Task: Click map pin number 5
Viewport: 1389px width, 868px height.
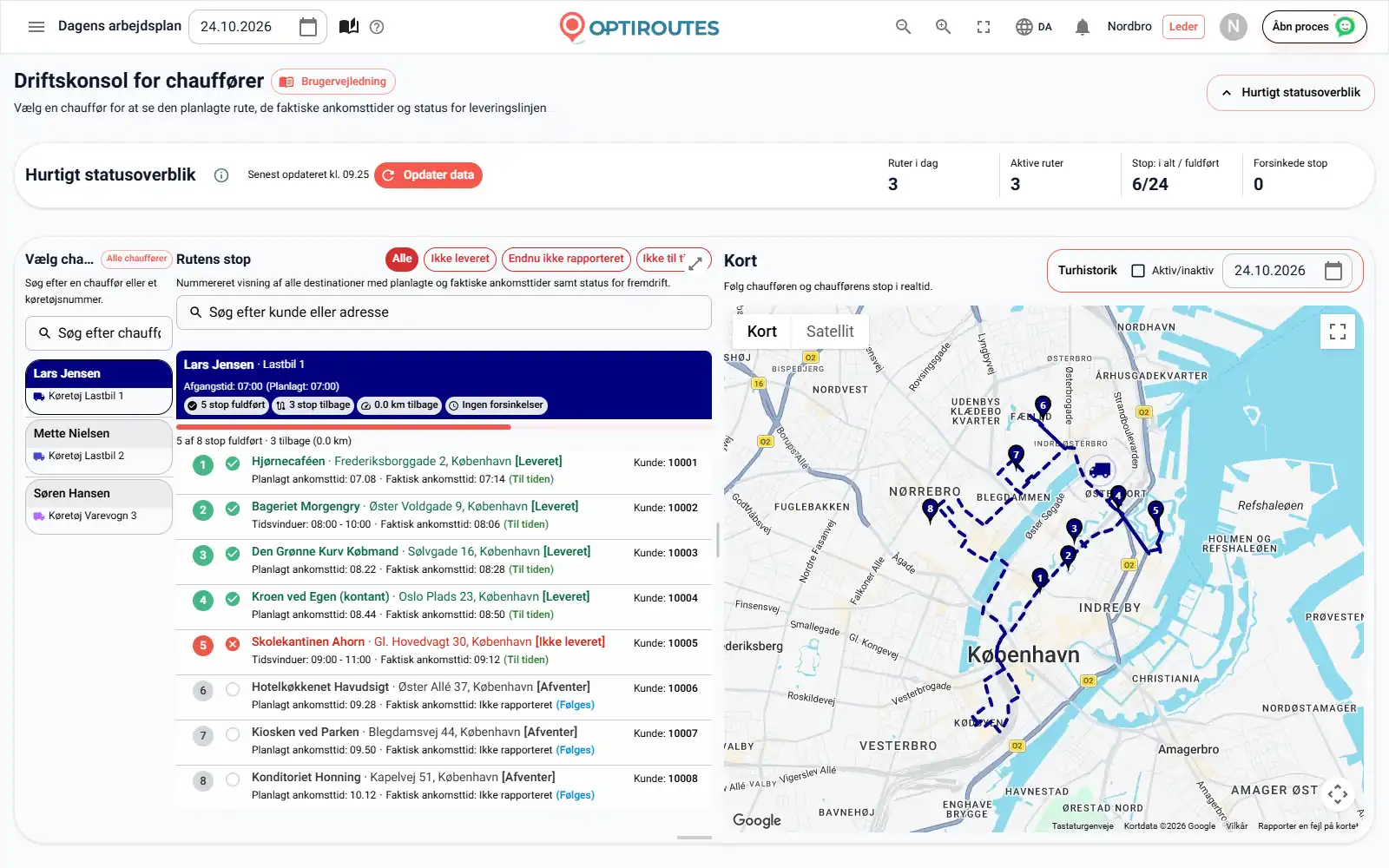Action: pos(1155,513)
